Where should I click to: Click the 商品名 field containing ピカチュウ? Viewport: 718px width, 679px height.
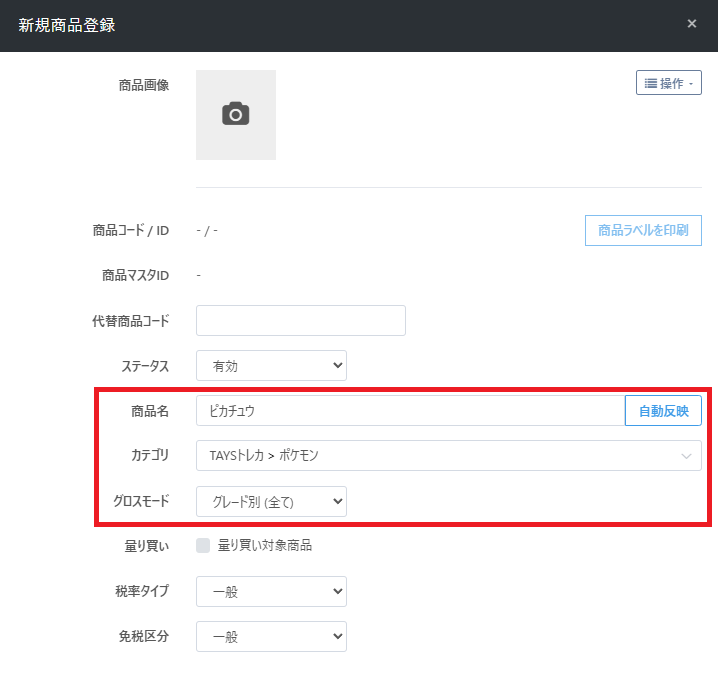(410, 410)
